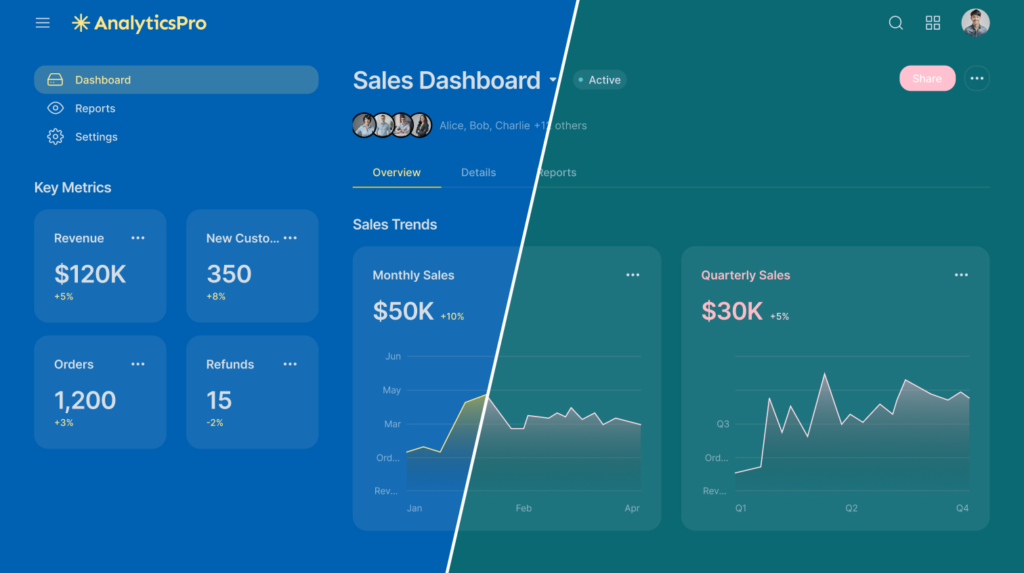The width and height of the screenshot is (1024, 573).
Task: Click the Dashboard inbox icon in sidebar
Action: coord(55,80)
